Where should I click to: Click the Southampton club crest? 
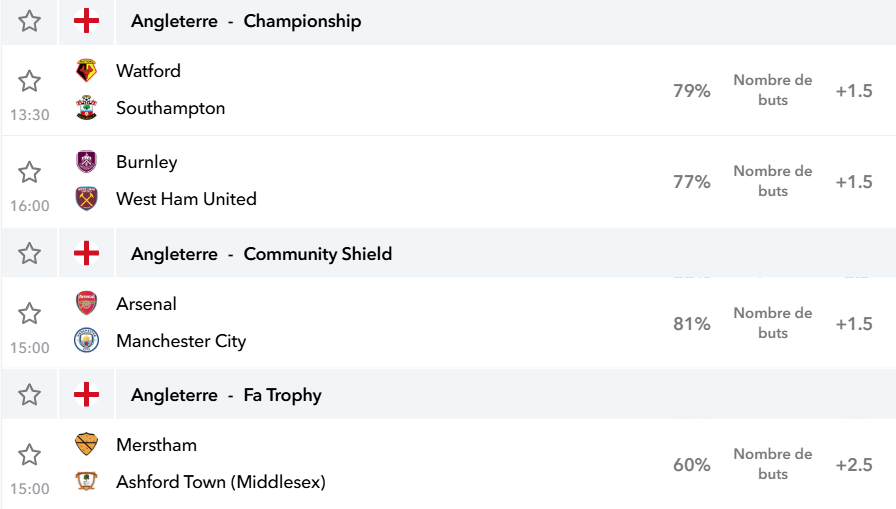point(86,107)
